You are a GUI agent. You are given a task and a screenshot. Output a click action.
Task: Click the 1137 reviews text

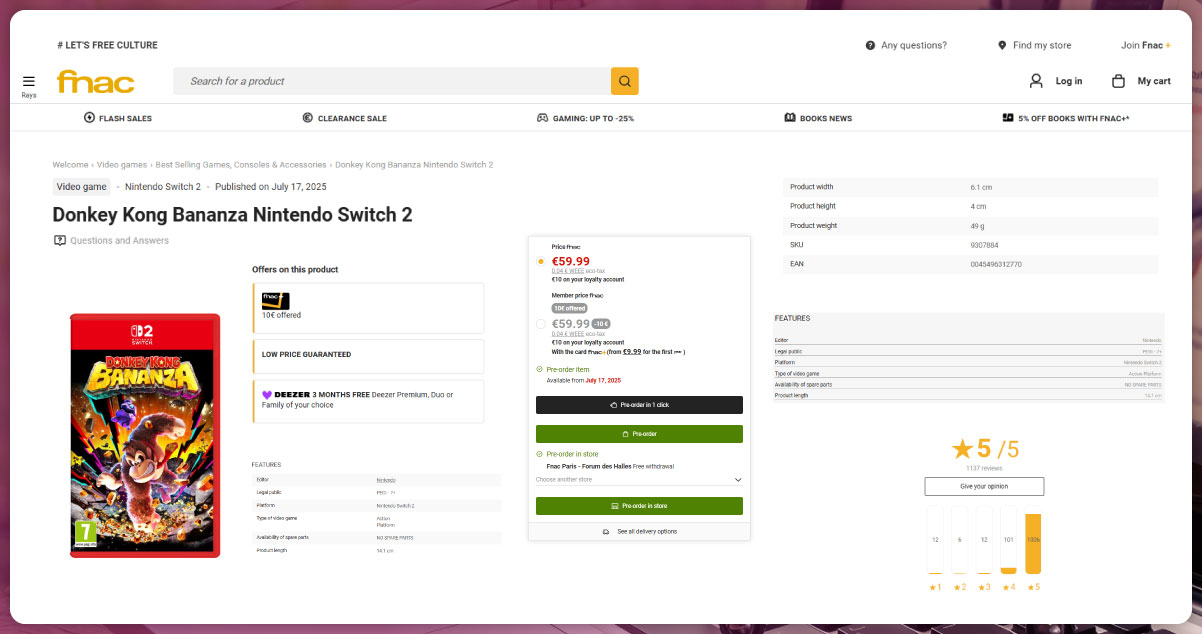[984, 468]
